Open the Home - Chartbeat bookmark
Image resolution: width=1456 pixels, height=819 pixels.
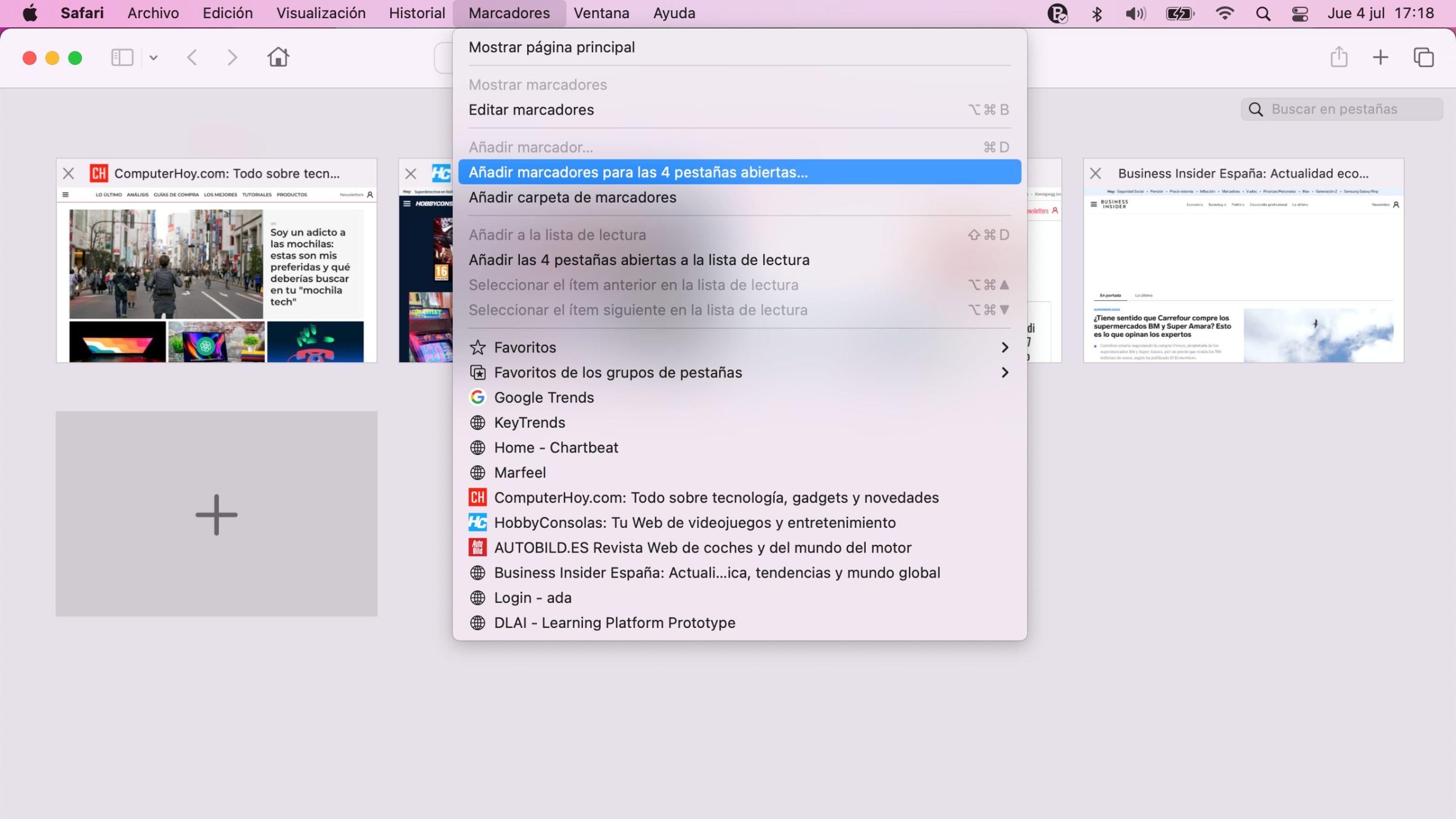point(739,448)
